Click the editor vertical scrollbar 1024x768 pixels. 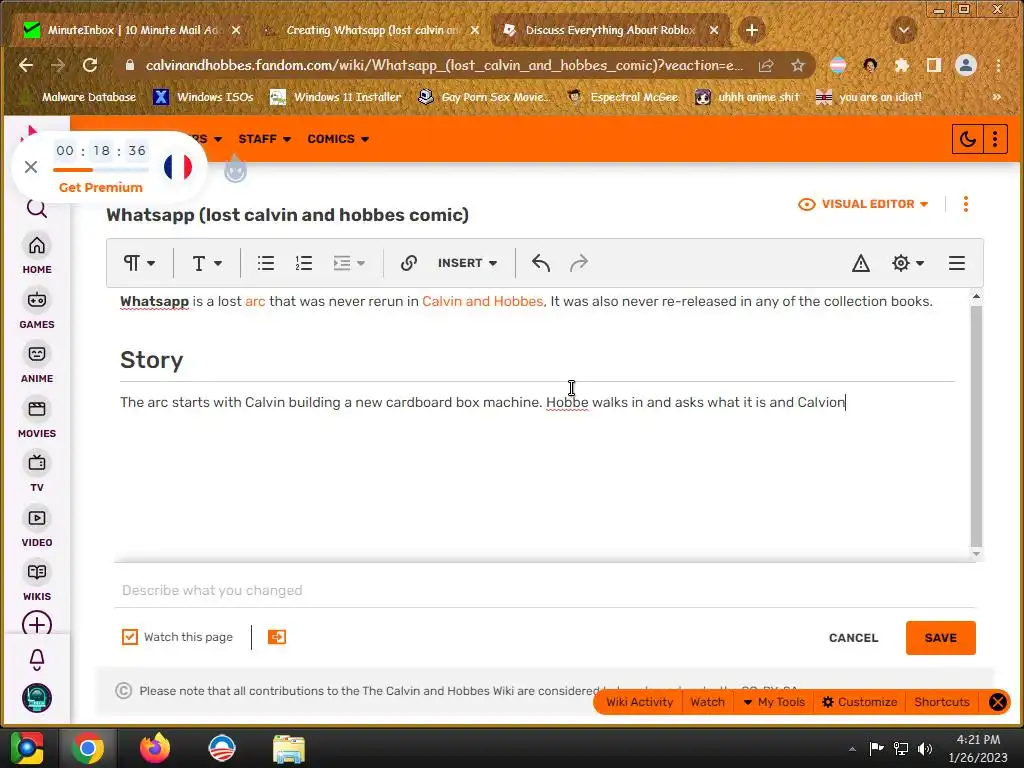976,424
